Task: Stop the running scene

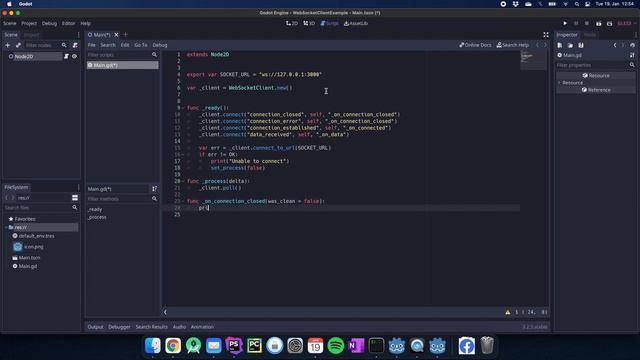Action: coord(587,24)
